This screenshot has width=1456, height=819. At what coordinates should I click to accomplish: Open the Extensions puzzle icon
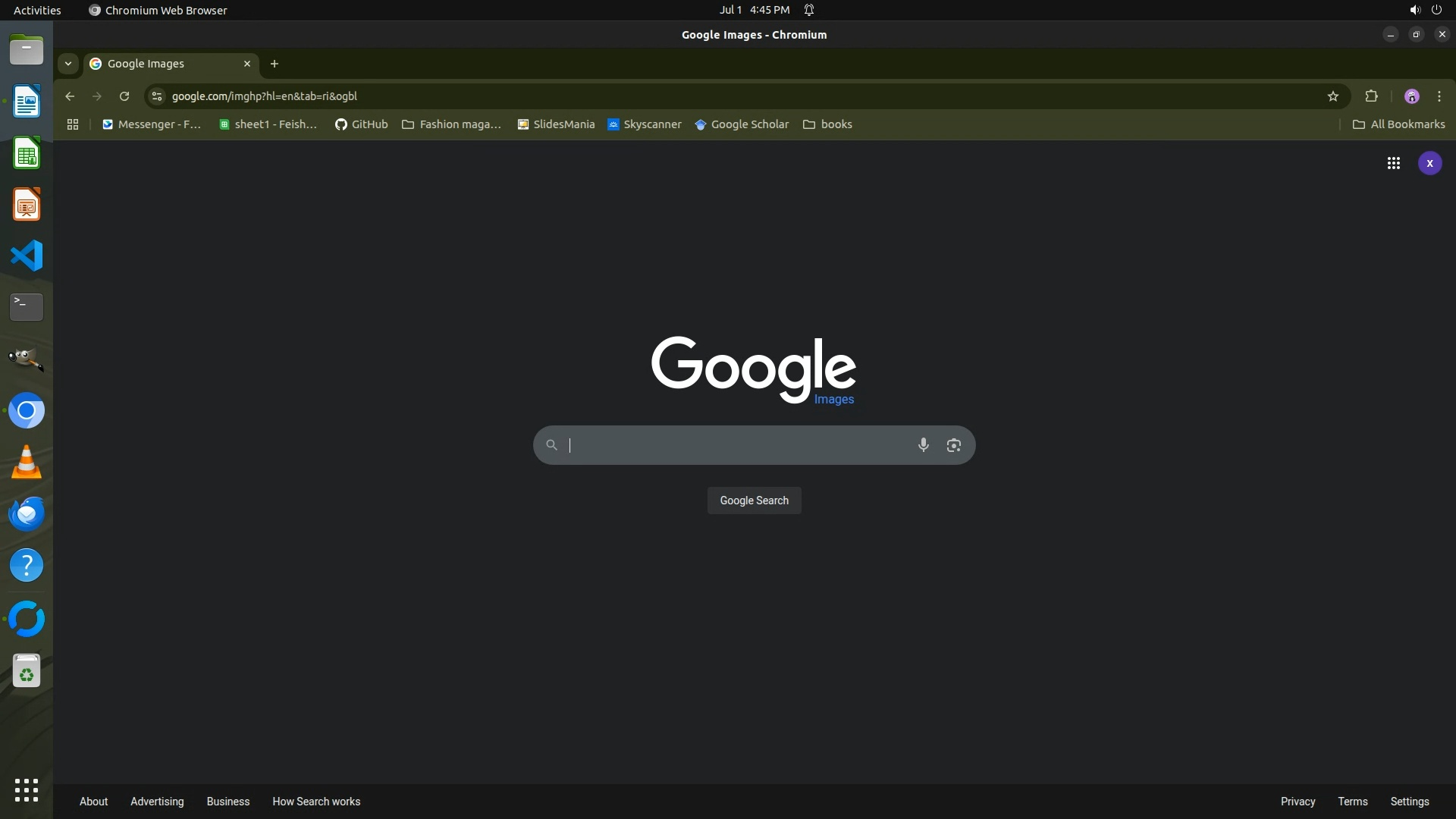tap(1371, 96)
